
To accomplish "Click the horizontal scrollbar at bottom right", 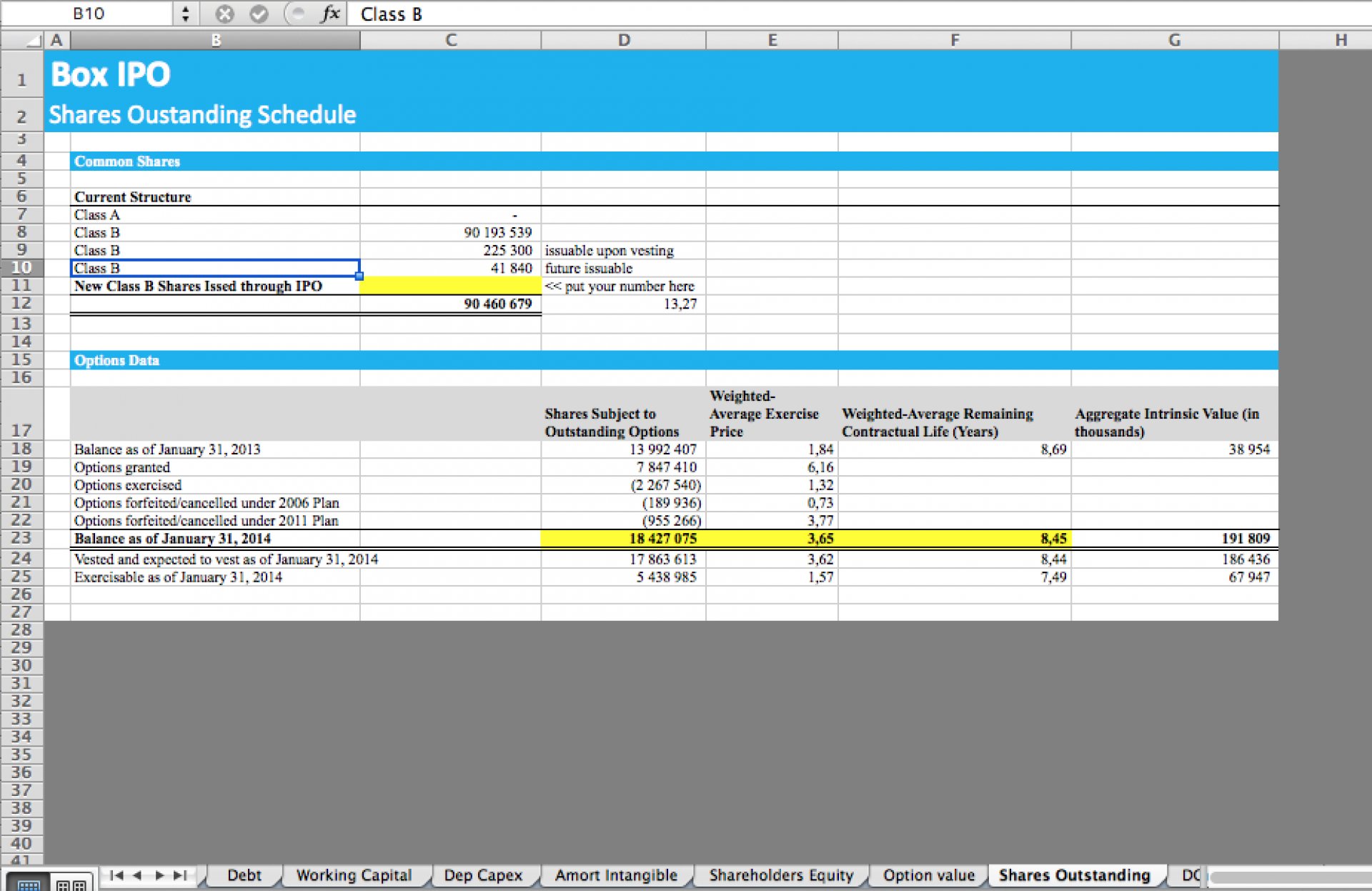I will [1290, 876].
